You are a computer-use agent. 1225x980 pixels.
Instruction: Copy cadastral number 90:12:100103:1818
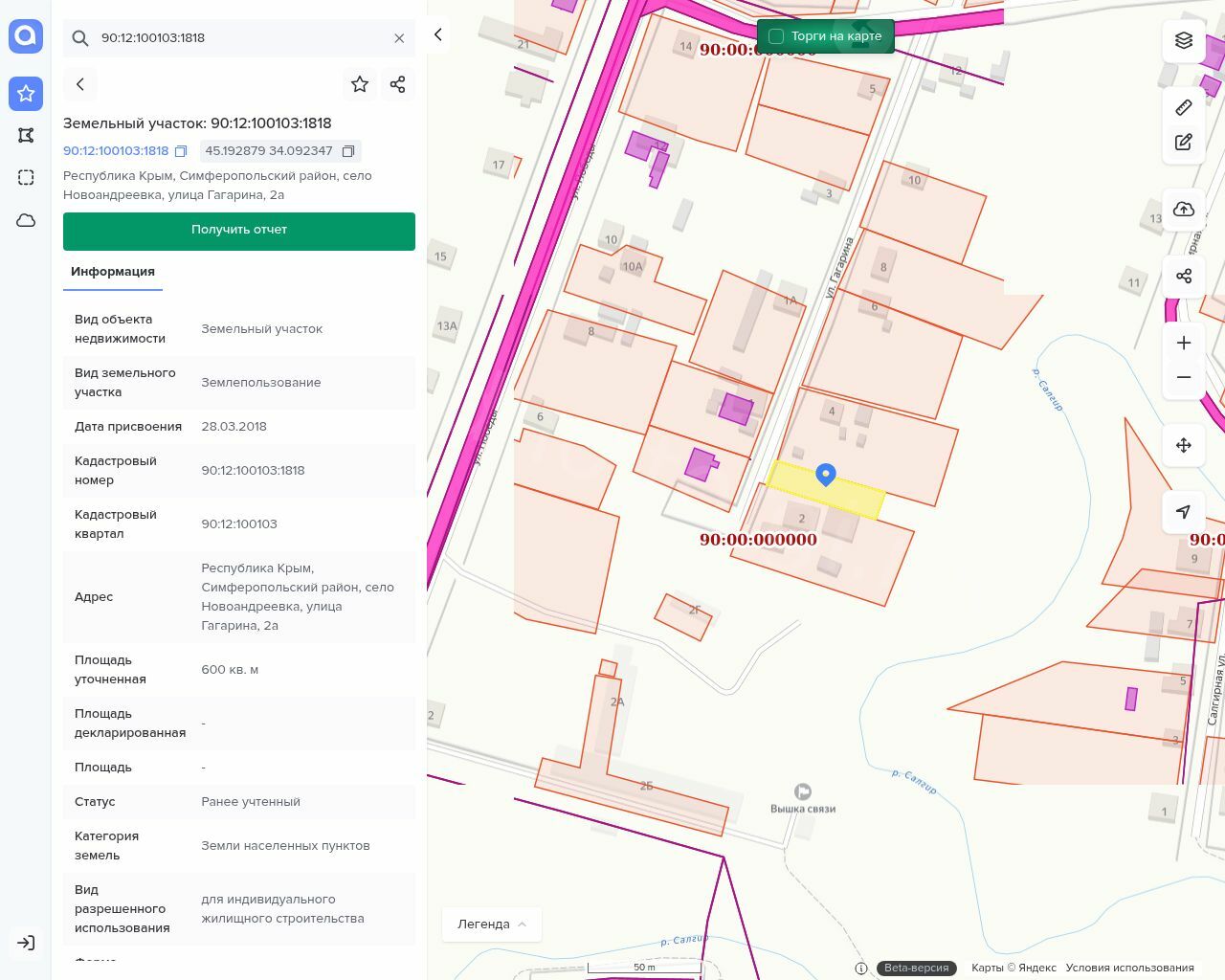pyautogui.click(x=180, y=151)
